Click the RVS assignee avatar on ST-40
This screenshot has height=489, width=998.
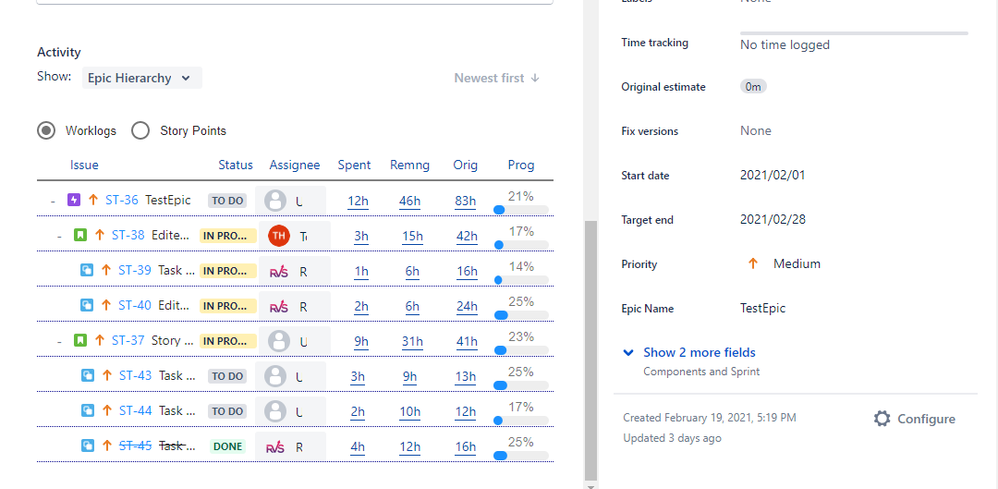tap(279, 307)
